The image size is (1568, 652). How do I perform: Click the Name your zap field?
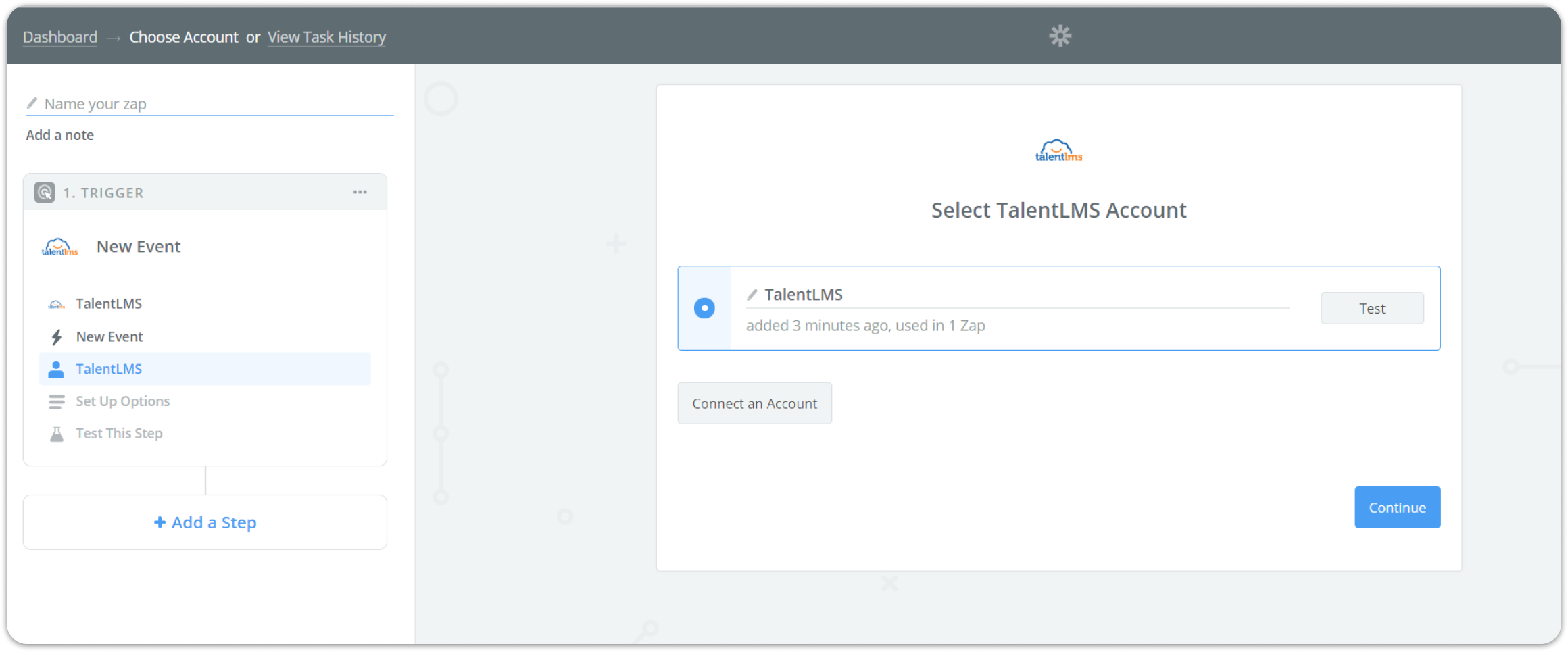[x=216, y=104]
